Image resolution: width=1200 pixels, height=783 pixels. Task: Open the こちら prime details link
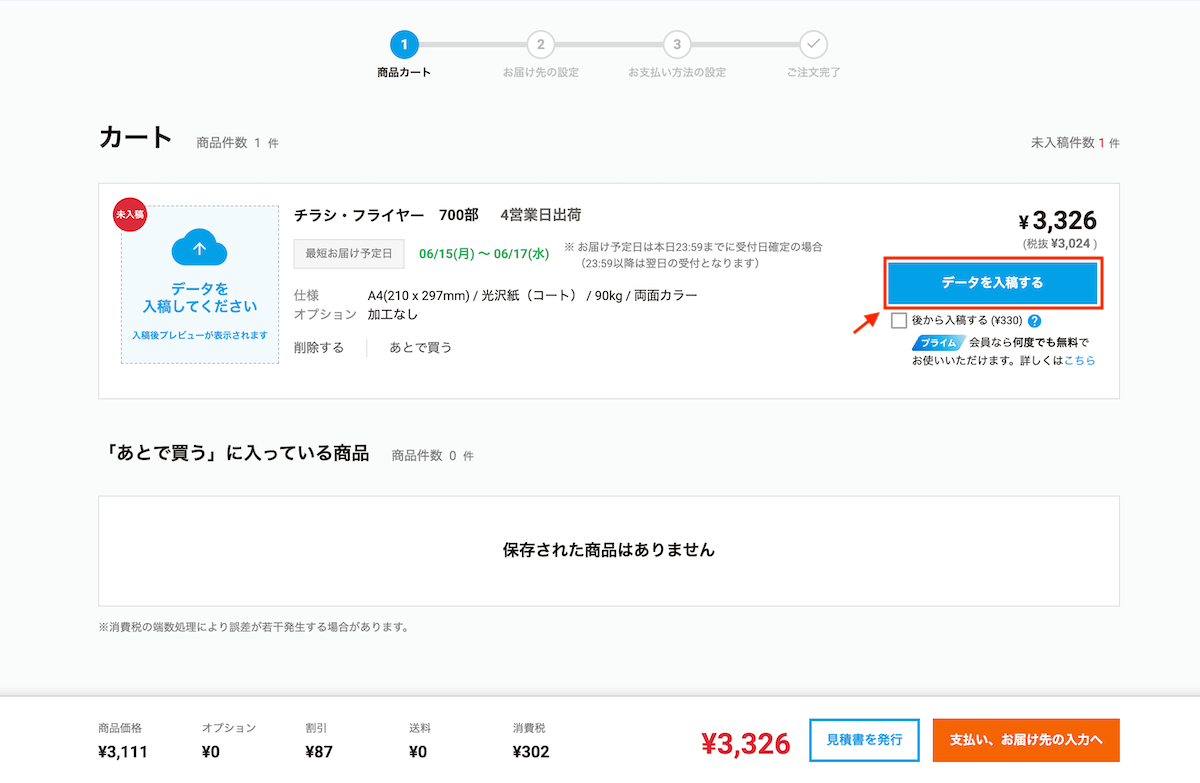tap(1079, 360)
